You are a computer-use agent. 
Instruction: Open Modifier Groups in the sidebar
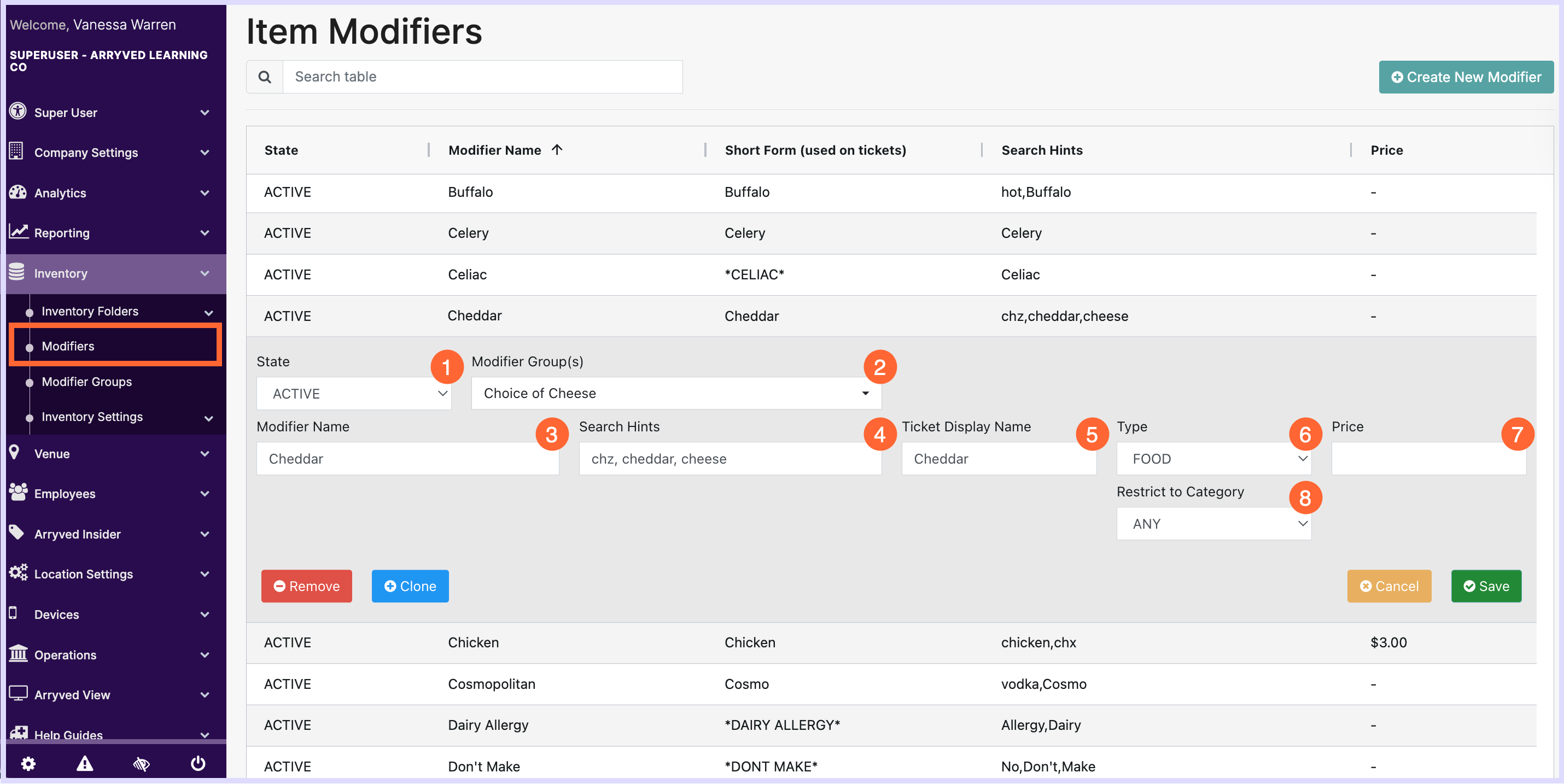pyautogui.click(x=87, y=382)
